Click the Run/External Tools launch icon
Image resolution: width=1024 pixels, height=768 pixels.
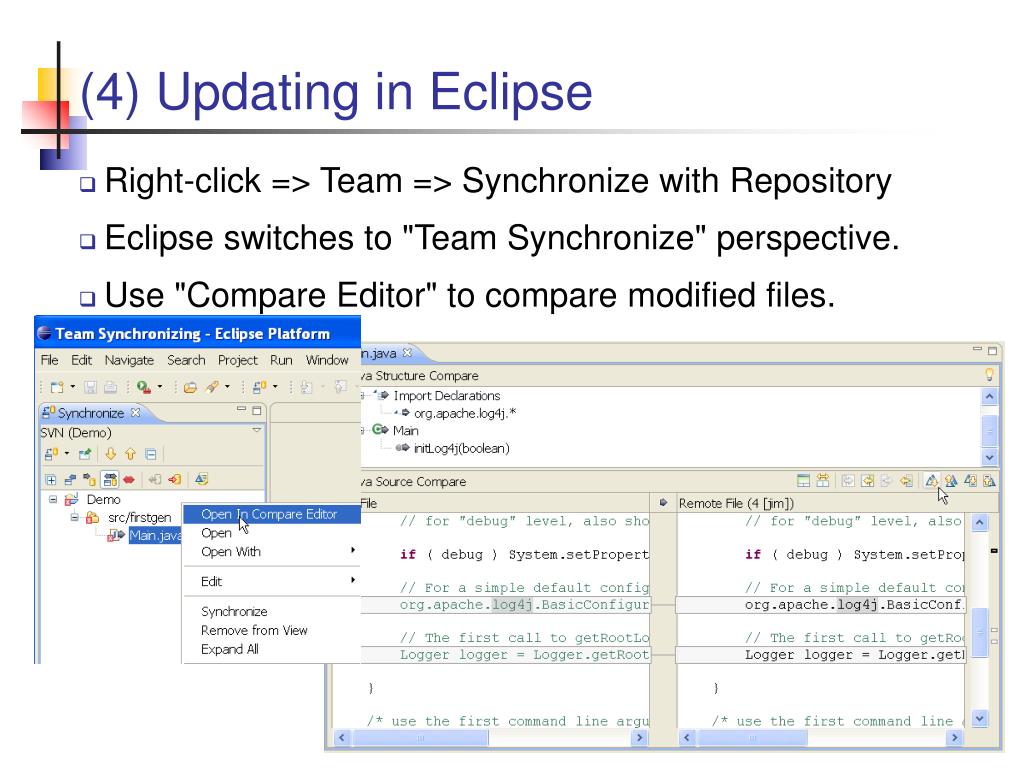[x=144, y=387]
